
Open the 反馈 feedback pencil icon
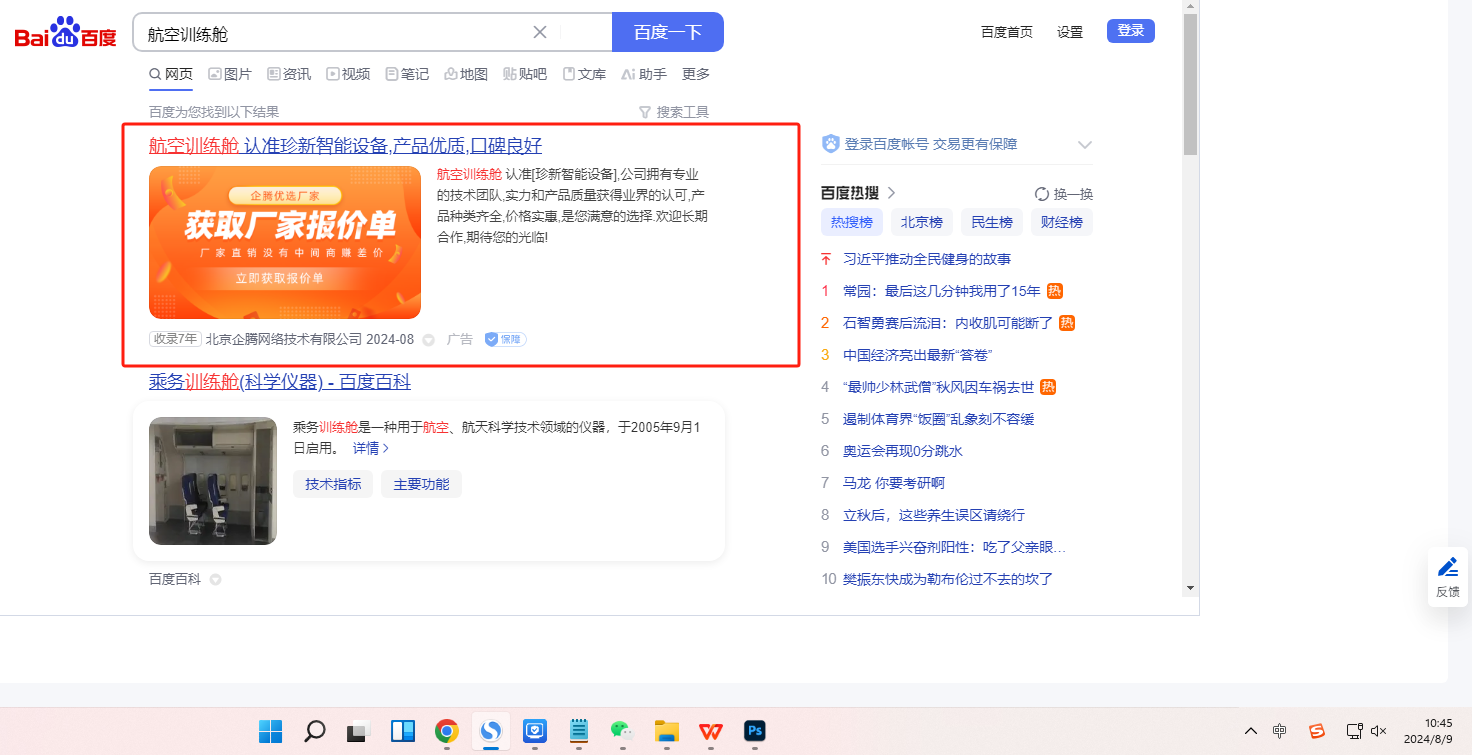tap(1447, 568)
